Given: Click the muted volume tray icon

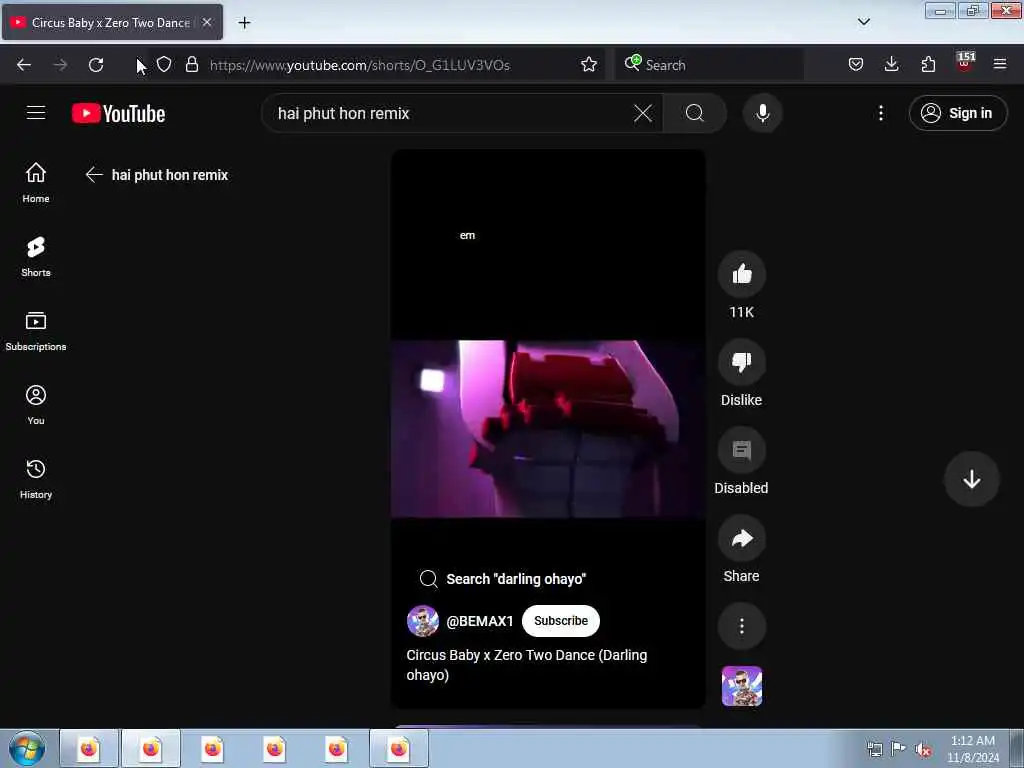Looking at the screenshot, I should pyautogui.click(x=923, y=750).
